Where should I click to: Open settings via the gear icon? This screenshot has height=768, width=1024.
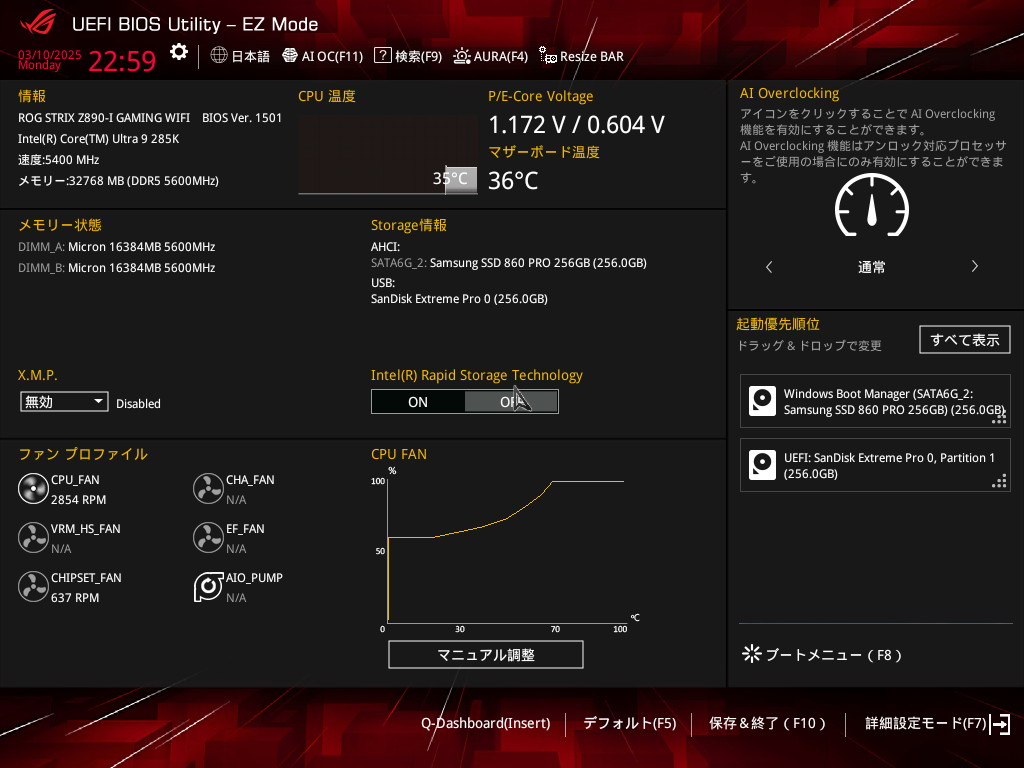pyautogui.click(x=178, y=52)
